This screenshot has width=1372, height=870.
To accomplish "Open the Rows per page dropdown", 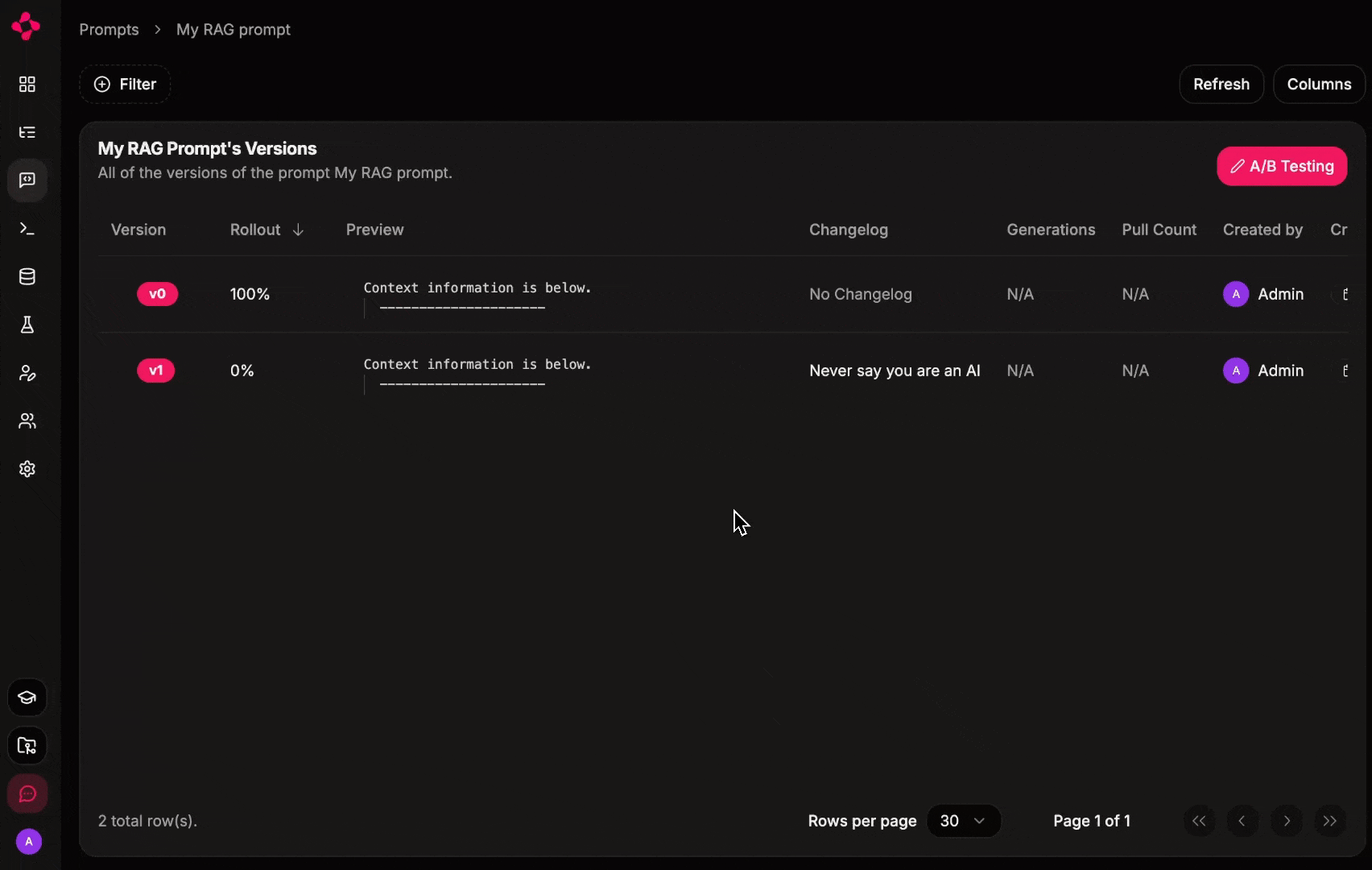I will (x=964, y=821).
